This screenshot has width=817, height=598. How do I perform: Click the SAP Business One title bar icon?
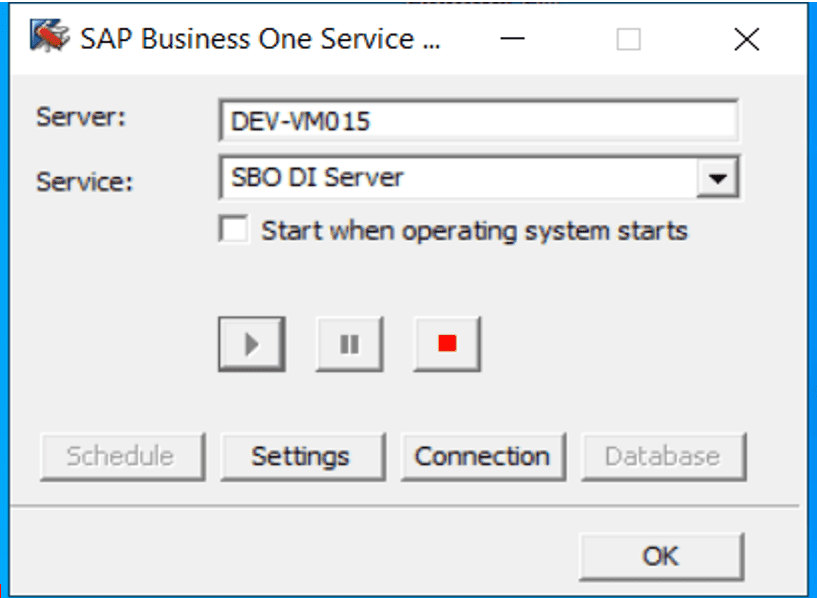(x=48, y=39)
